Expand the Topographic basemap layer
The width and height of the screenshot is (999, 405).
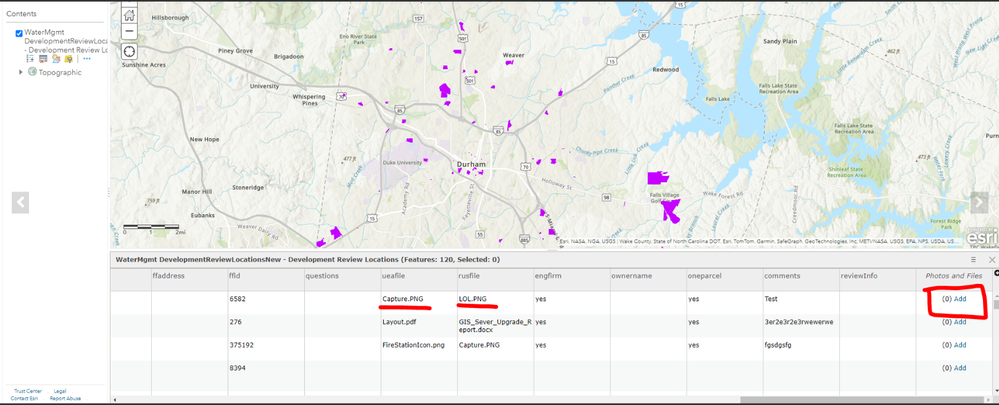tap(21, 73)
